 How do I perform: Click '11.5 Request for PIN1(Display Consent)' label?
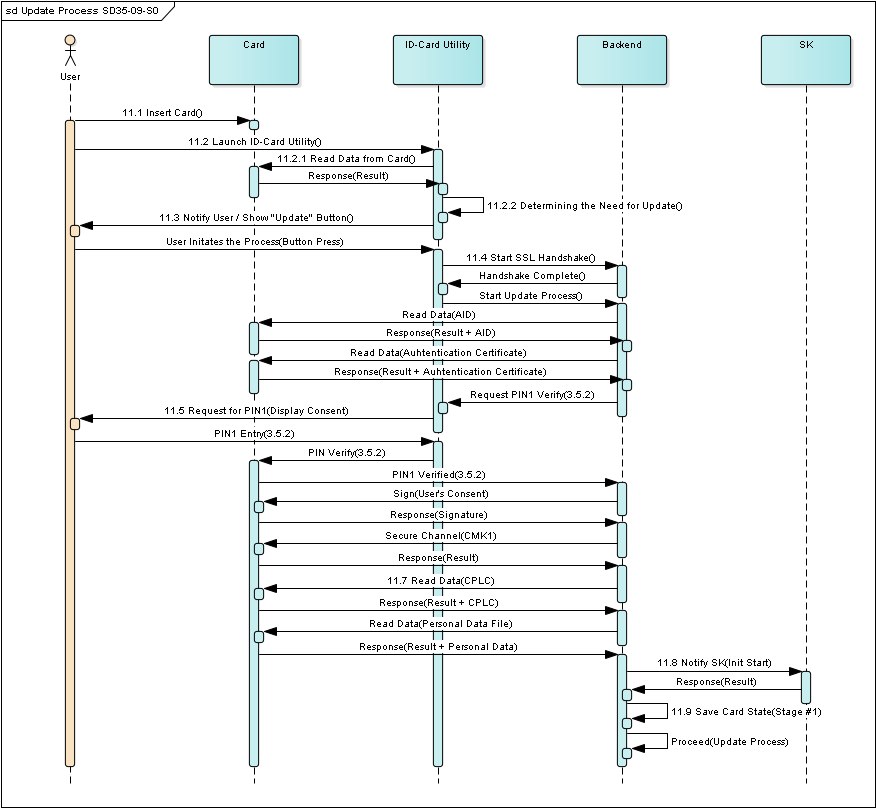(256, 411)
